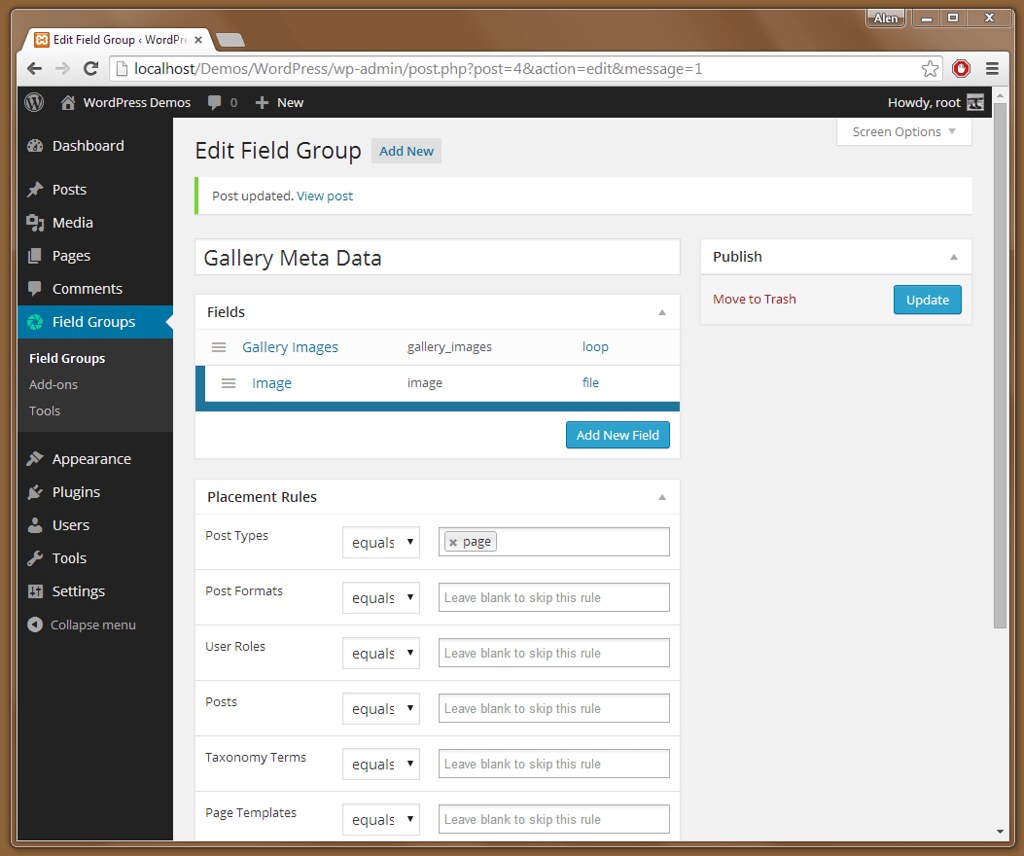Collapse the Fields panel
This screenshot has height=856, width=1024.
662,313
